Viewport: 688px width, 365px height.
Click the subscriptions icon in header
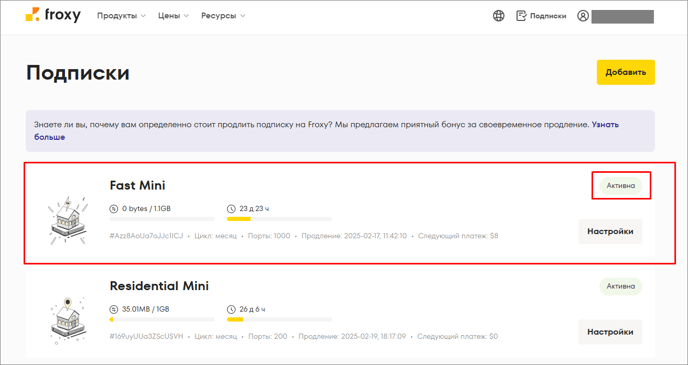pyautogui.click(x=521, y=16)
